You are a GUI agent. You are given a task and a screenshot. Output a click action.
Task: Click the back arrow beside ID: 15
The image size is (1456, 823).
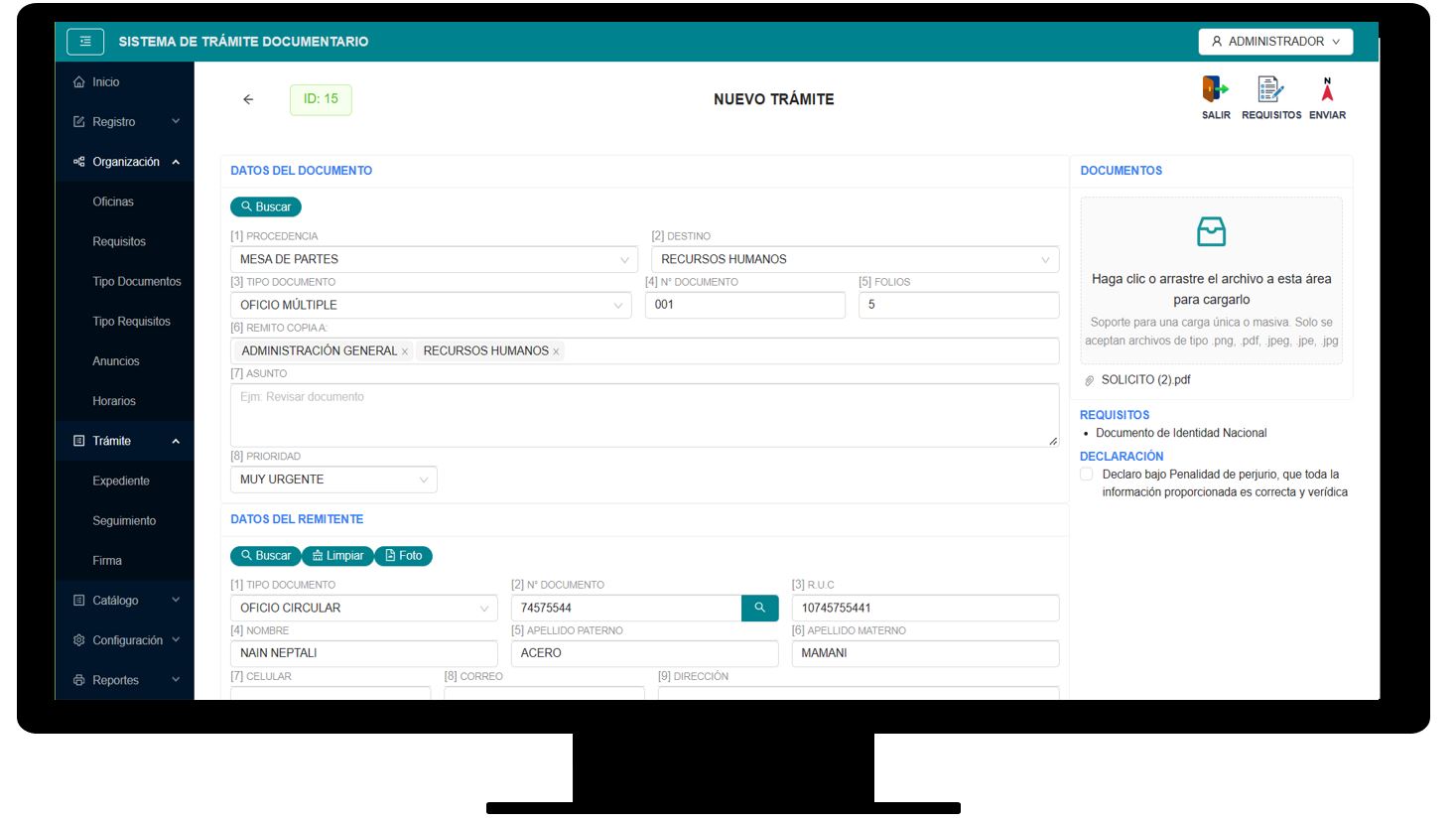[x=248, y=99]
